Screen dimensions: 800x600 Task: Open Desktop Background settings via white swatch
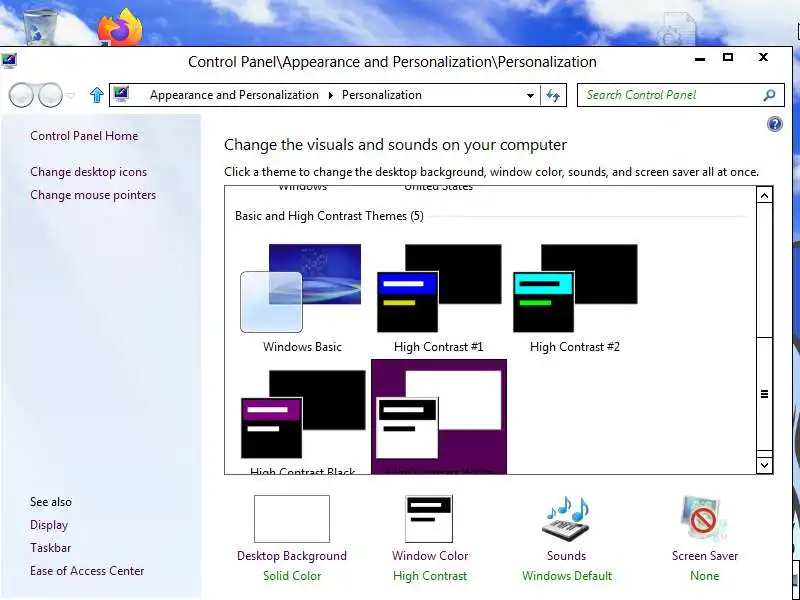click(x=292, y=519)
